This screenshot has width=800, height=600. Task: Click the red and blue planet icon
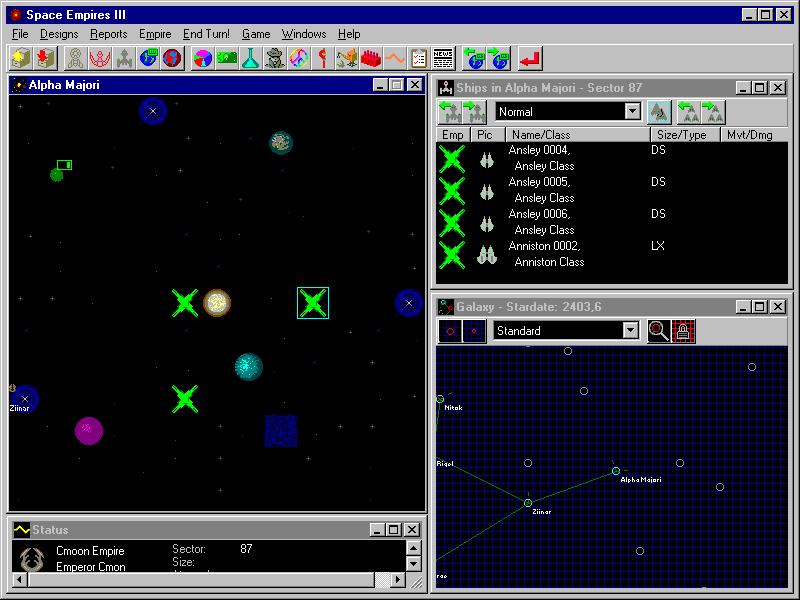point(172,59)
